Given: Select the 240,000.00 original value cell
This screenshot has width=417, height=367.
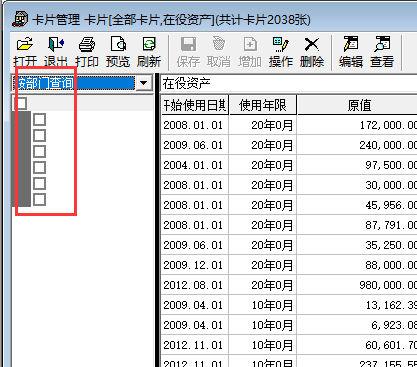Looking at the screenshot, I should click(357, 145).
